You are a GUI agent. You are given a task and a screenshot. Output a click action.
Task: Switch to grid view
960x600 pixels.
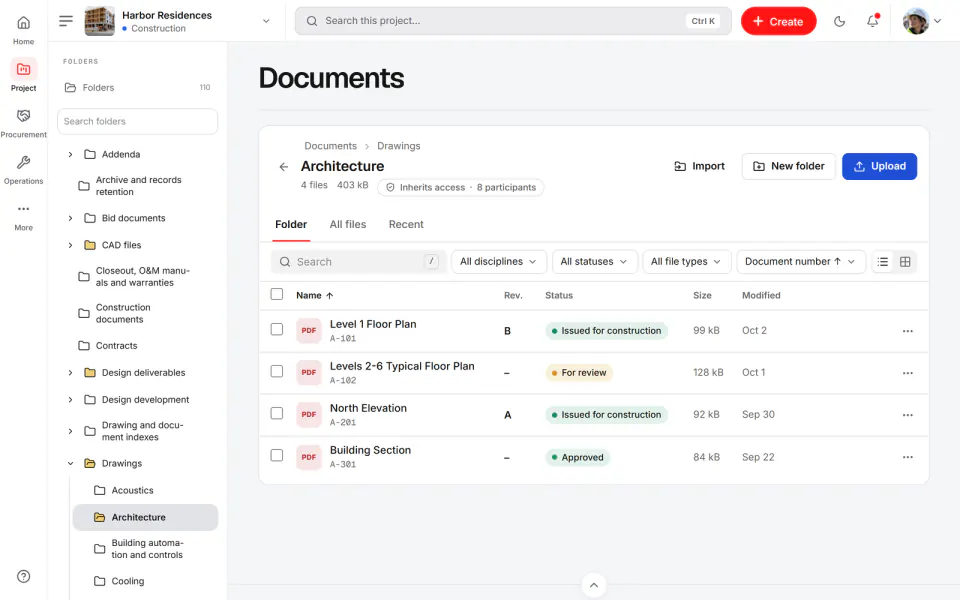905,262
